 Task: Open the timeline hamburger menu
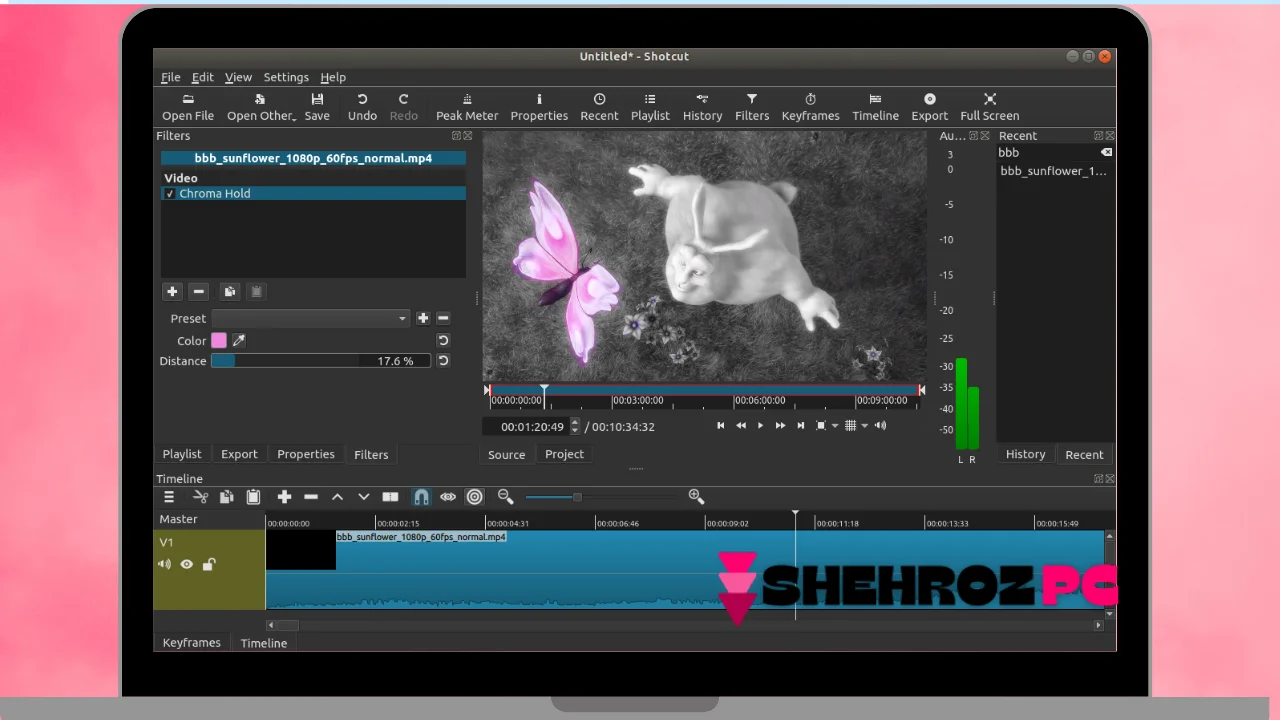[169, 497]
